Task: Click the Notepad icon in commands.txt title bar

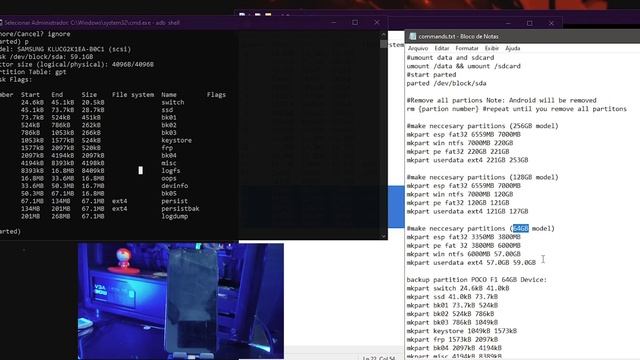Action: [412, 36]
